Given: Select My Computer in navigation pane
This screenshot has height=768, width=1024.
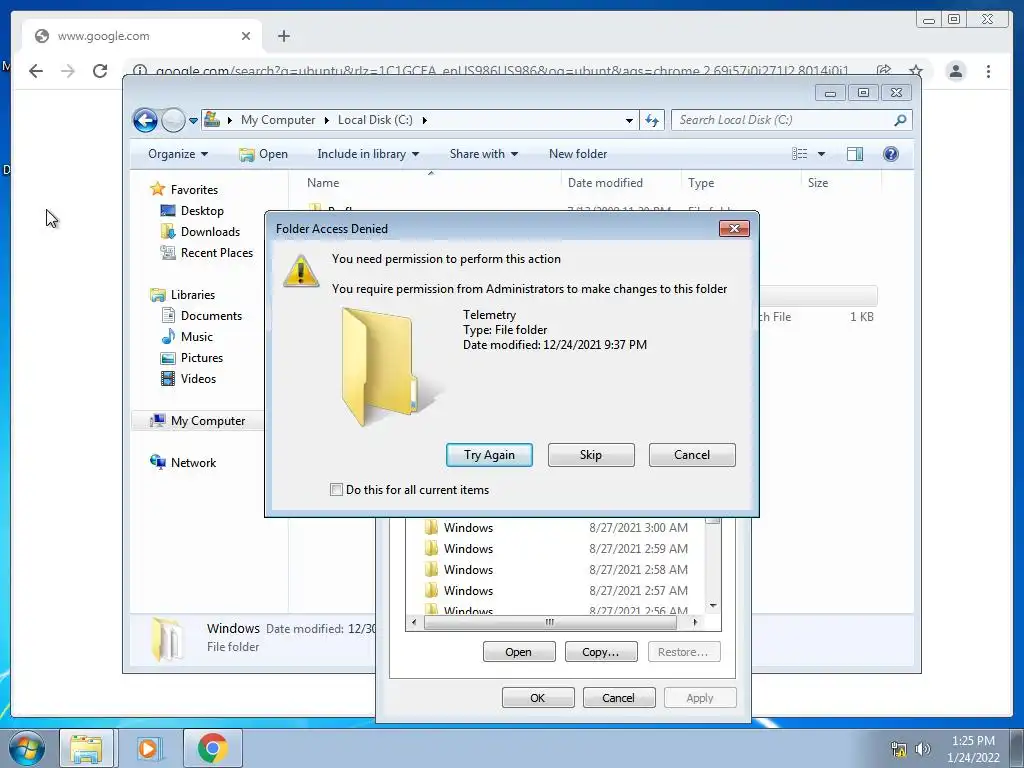Looking at the screenshot, I should (208, 421).
